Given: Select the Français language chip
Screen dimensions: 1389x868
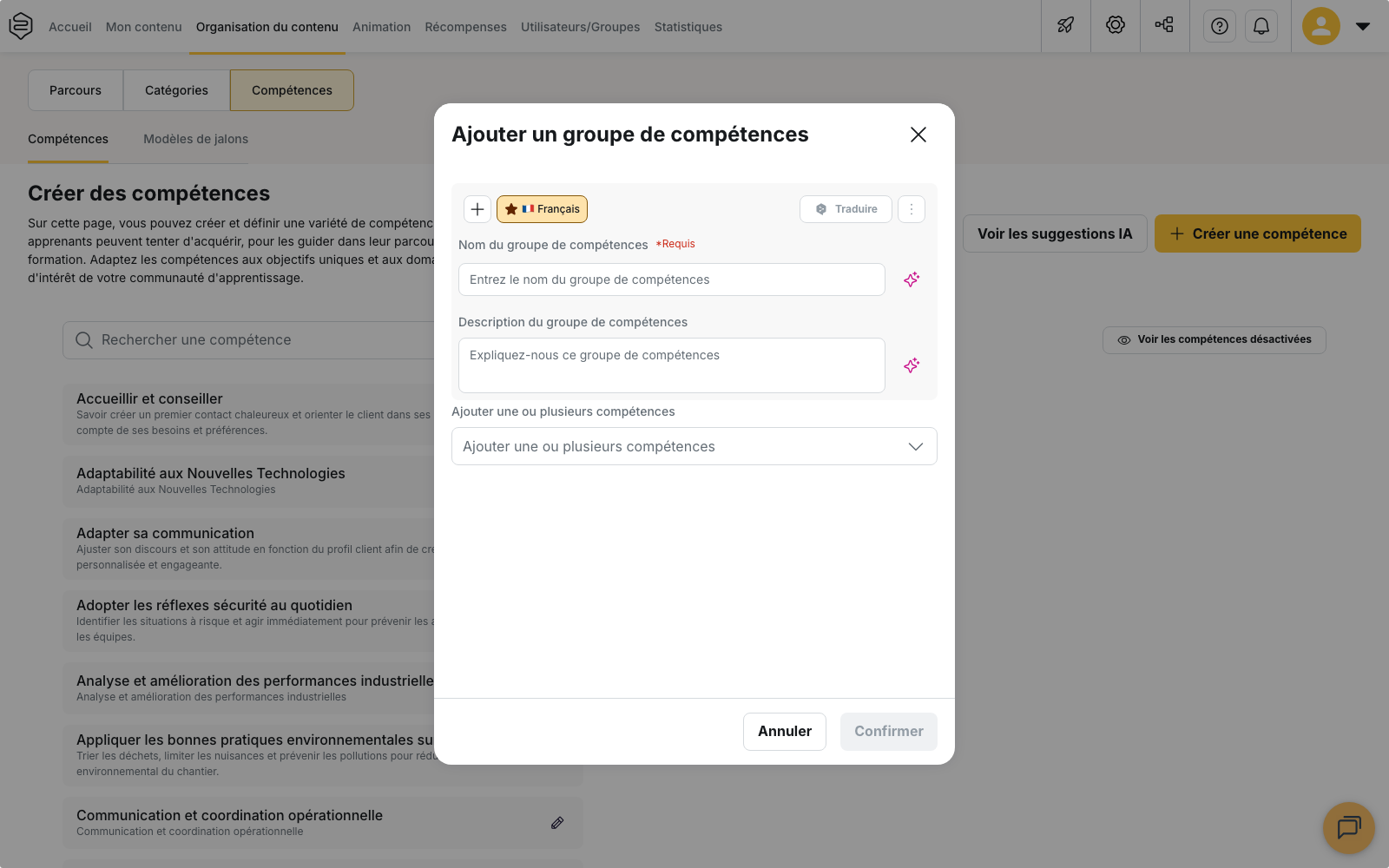Looking at the screenshot, I should click(543, 209).
